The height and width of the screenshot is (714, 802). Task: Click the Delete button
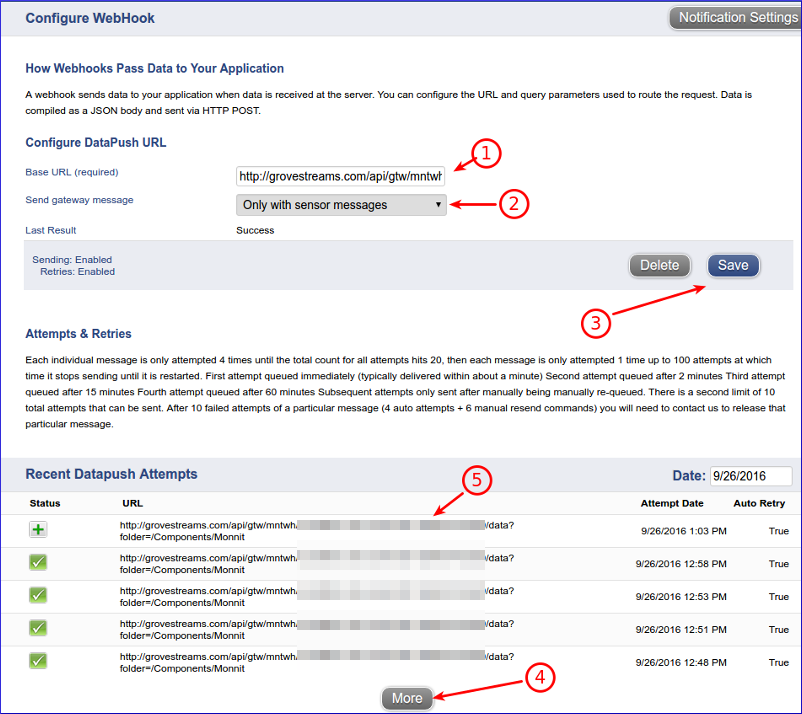click(659, 265)
